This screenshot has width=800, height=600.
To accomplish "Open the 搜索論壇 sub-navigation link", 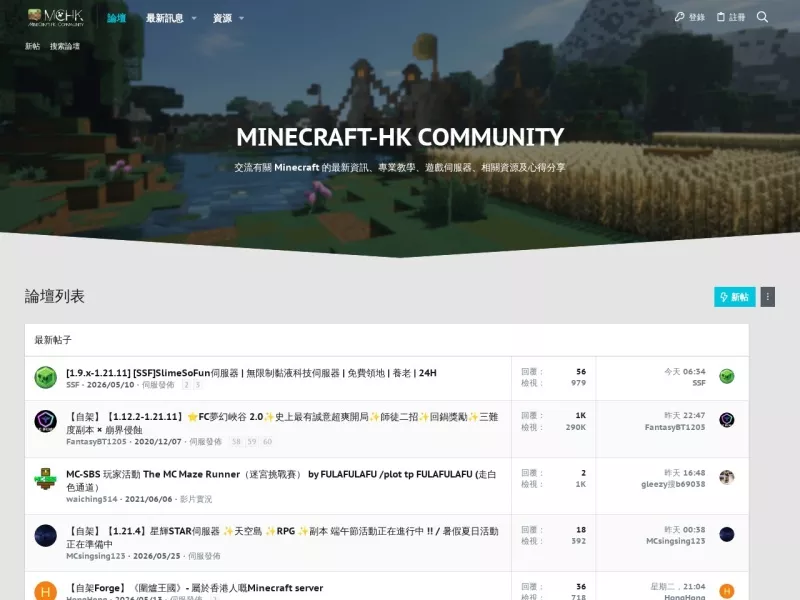I will click(65, 46).
